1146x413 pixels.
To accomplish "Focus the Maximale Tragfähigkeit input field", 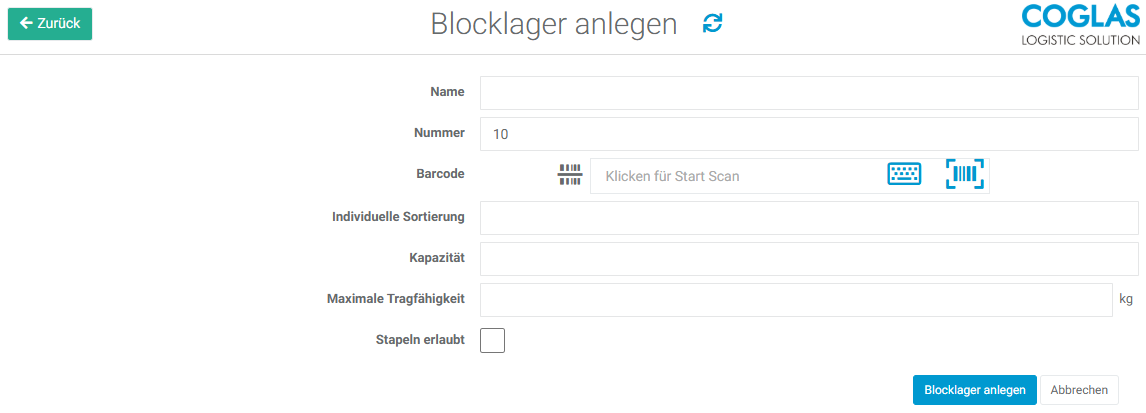I will point(796,300).
